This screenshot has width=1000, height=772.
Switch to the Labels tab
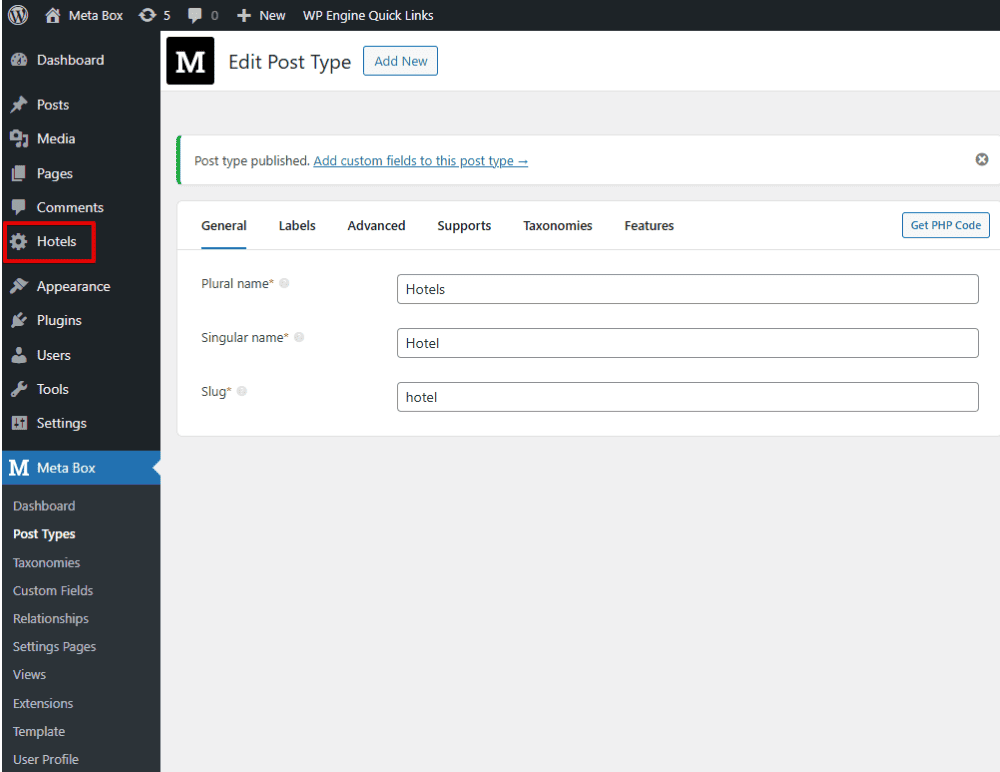pos(296,225)
